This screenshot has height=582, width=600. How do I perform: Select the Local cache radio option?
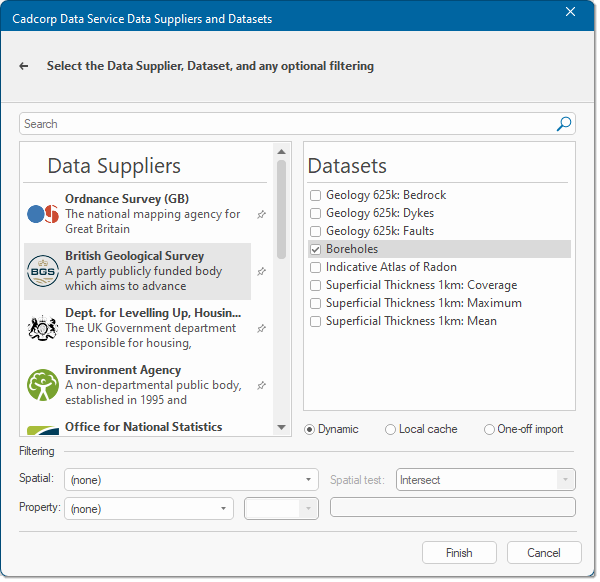click(x=390, y=430)
